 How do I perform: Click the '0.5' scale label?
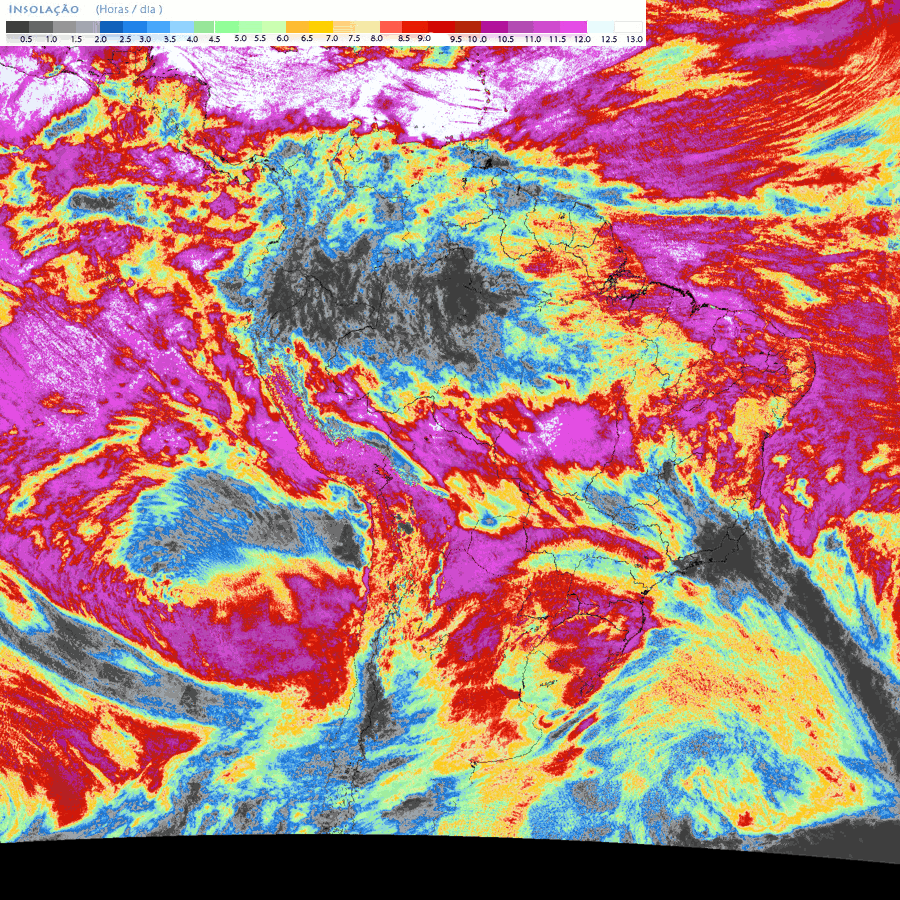pos(26,39)
